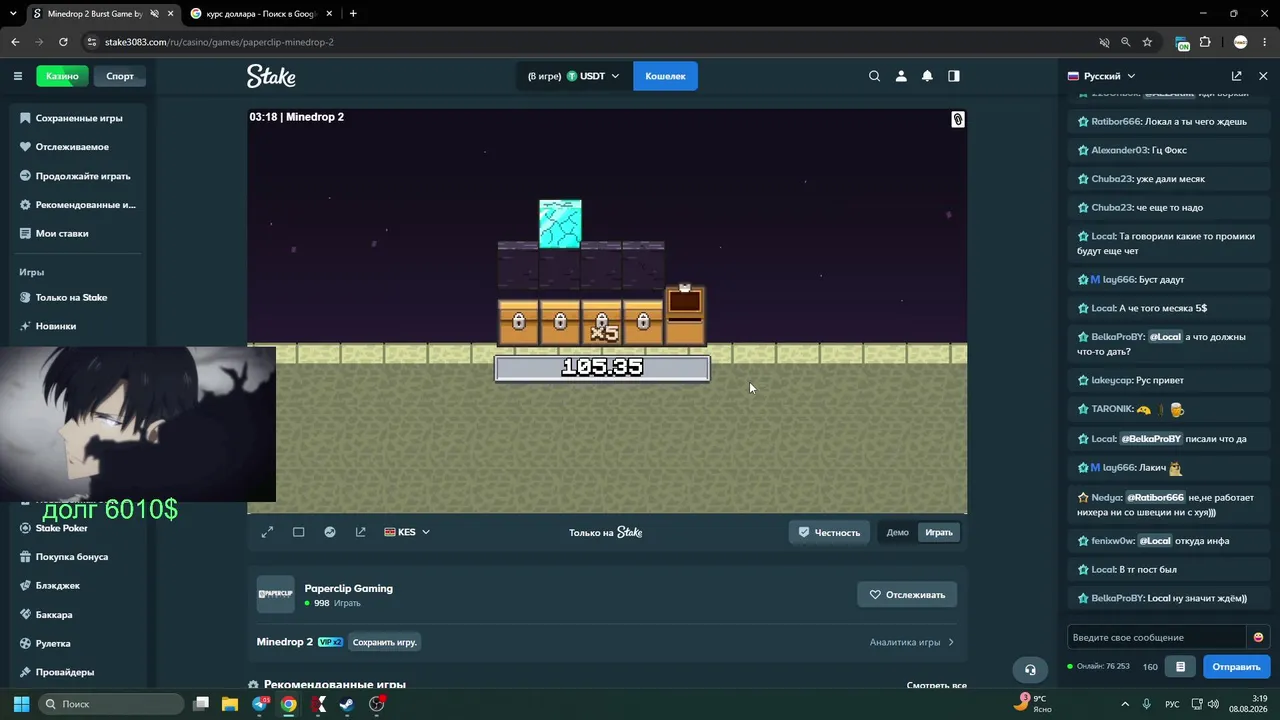Click the Stake logo in the header

click(272, 76)
